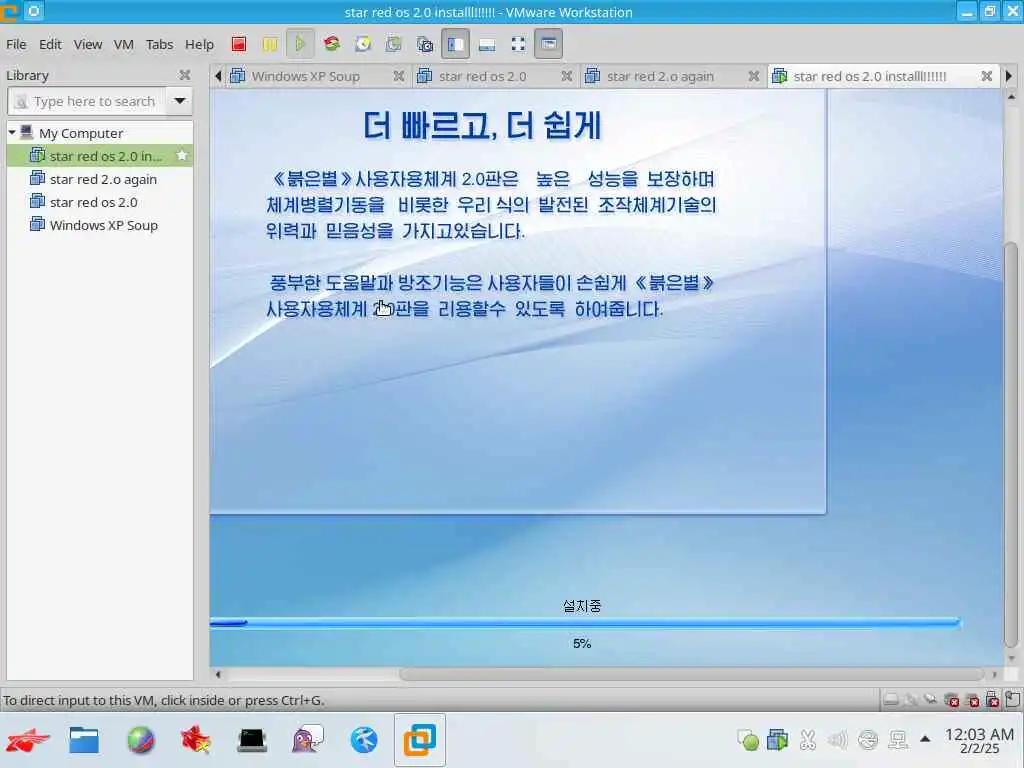Open the Help menu

pyautogui.click(x=199, y=44)
